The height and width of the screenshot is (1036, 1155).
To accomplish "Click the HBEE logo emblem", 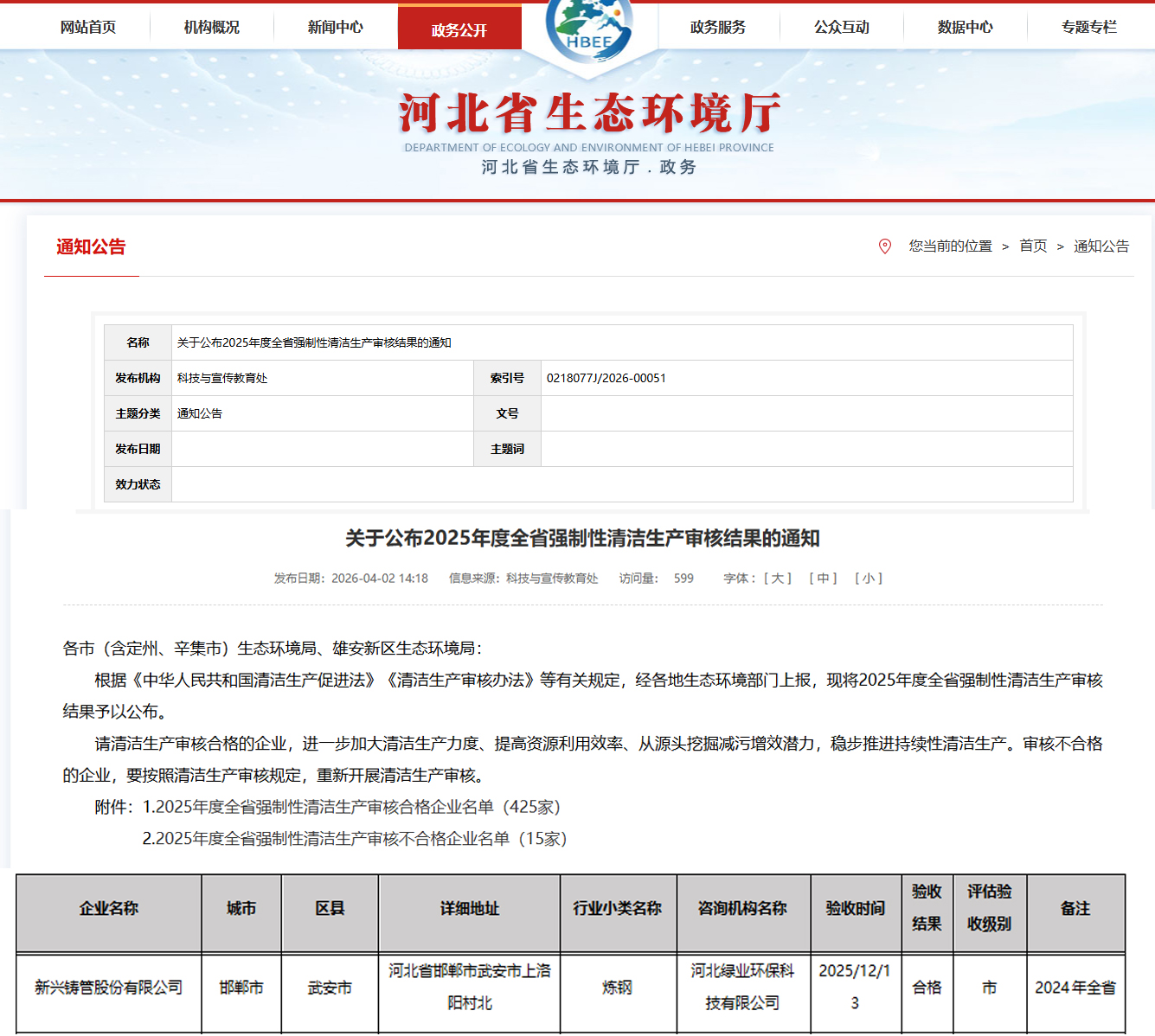I will (589, 29).
